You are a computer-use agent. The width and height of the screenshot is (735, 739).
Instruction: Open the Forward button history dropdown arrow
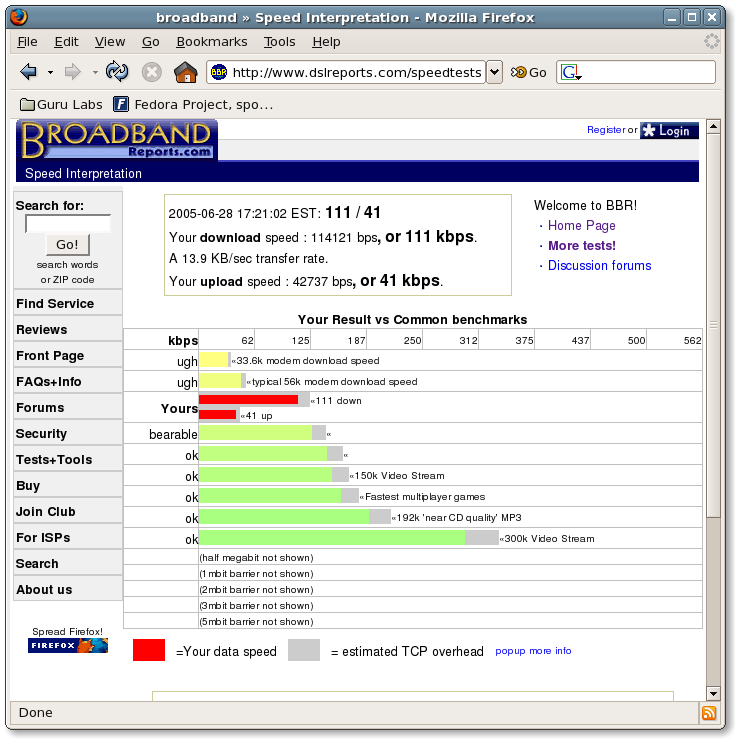click(x=95, y=73)
